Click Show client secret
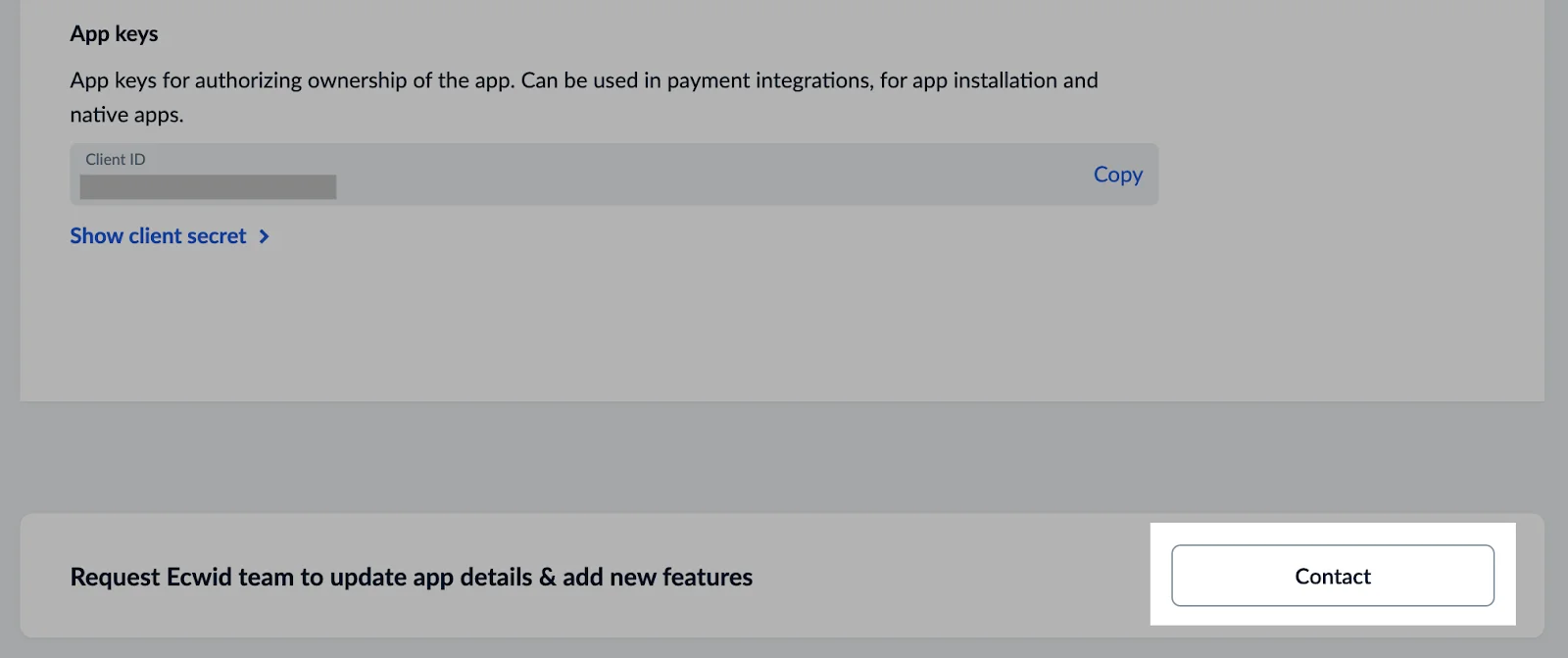 coord(157,235)
